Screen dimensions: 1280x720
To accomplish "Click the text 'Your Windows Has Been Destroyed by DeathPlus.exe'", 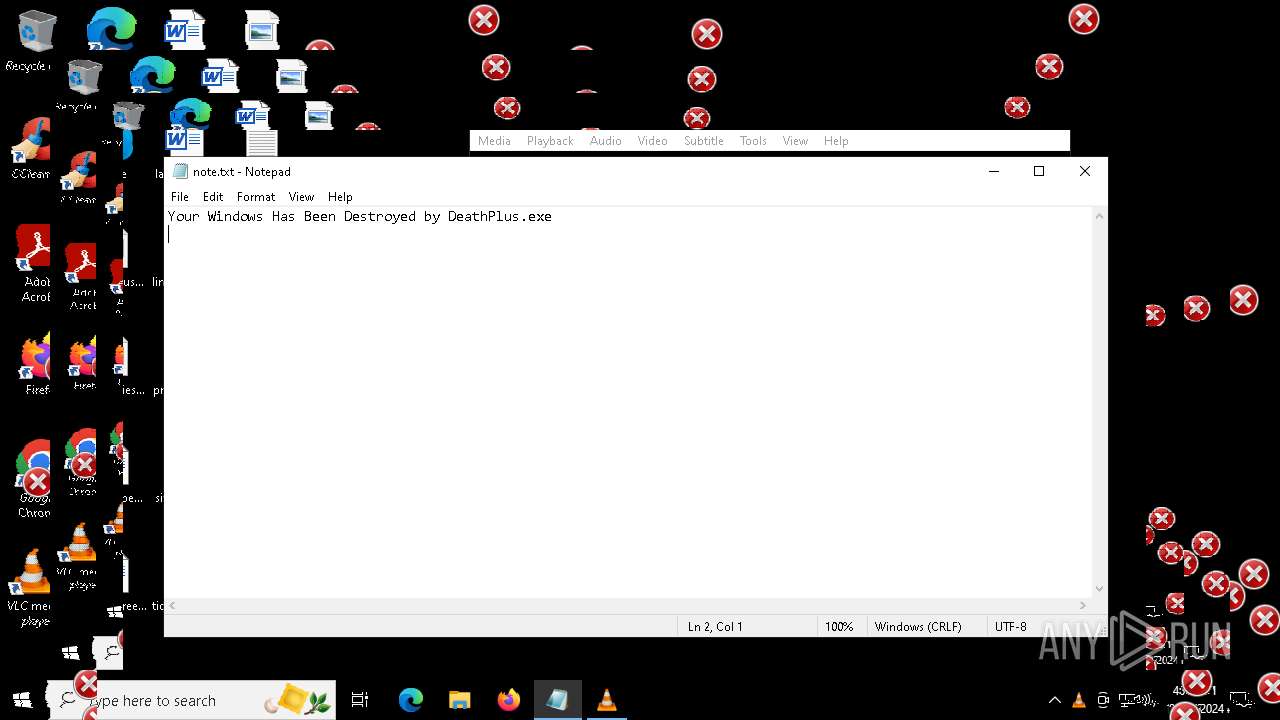I will point(360,216).
